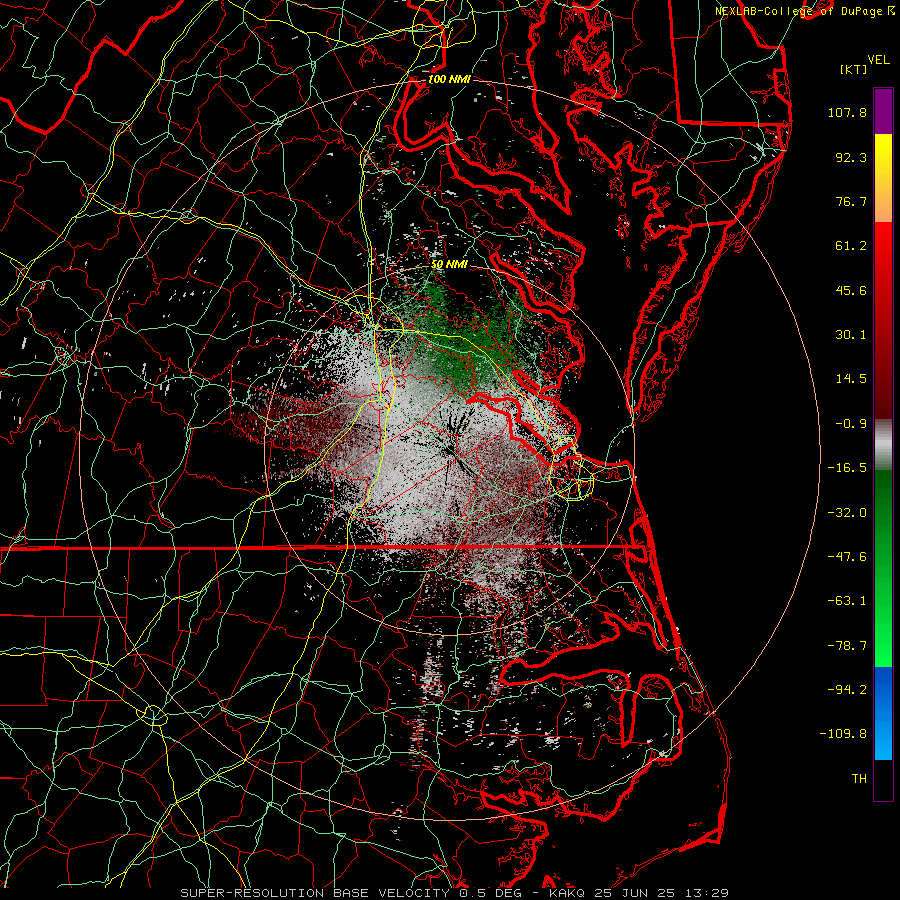Click the dark green segment of color bar
Viewport: 900px width, 900px height.
pyautogui.click(x=883, y=517)
